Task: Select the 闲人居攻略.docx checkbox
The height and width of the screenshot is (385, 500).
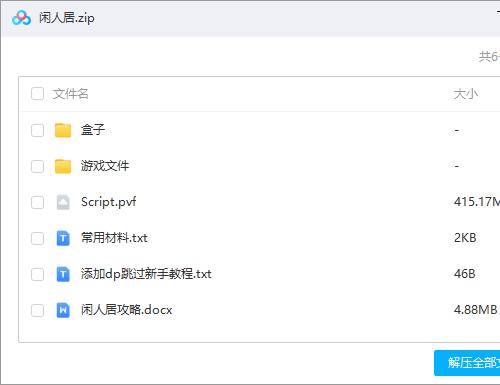Action: tap(37, 310)
